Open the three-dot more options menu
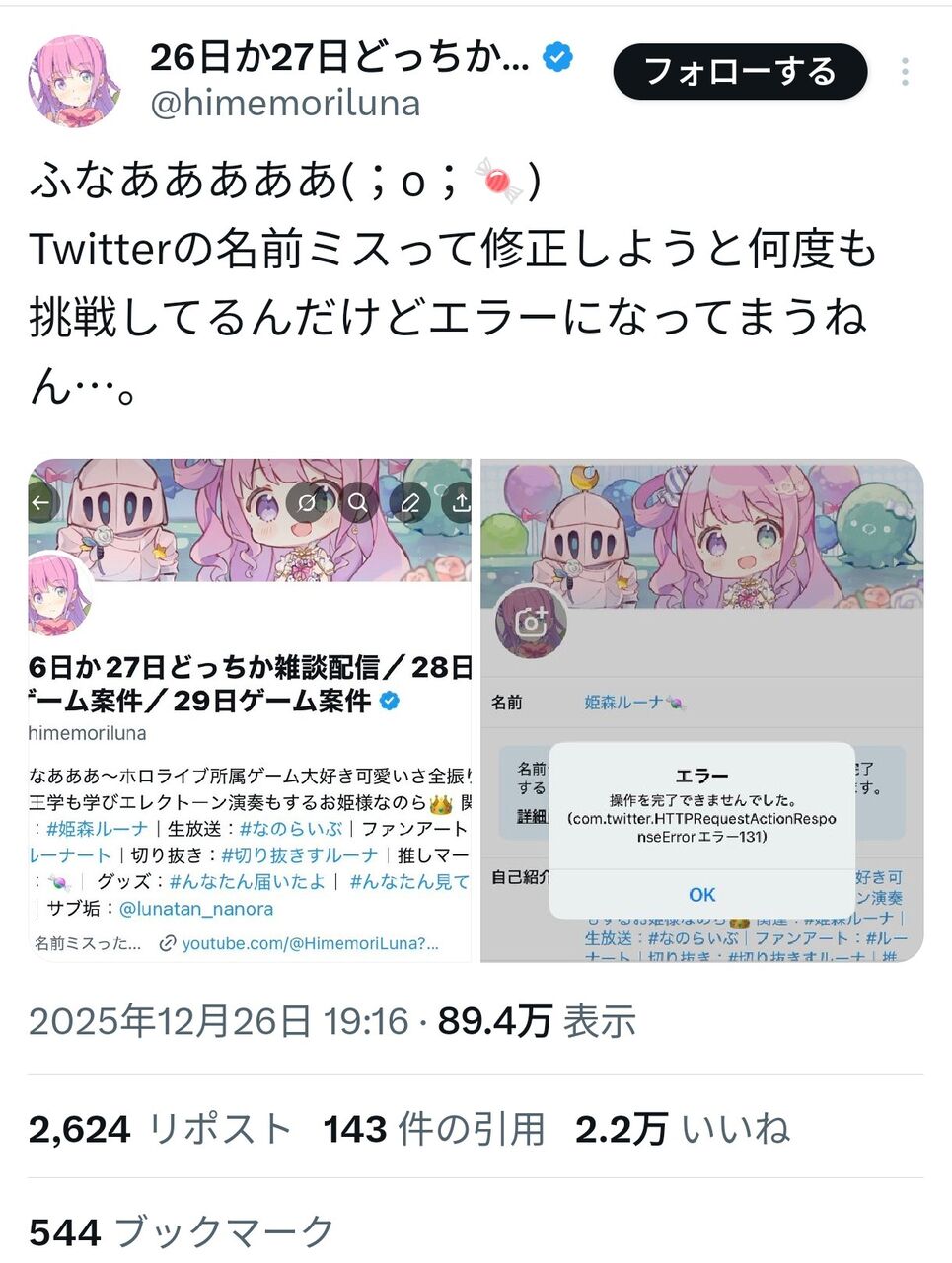The width and height of the screenshot is (952, 1263). pos(905,72)
